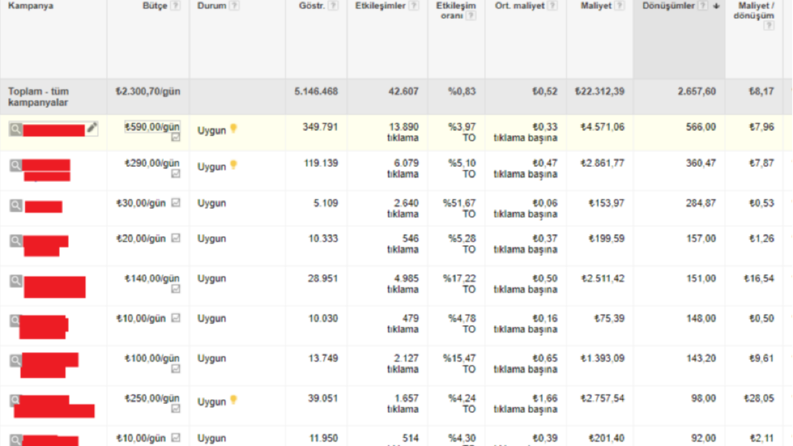Image resolution: width=793 pixels, height=446 pixels.
Task: Click search campaign icon in ₺30,00/gün row
Action: tap(16, 205)
